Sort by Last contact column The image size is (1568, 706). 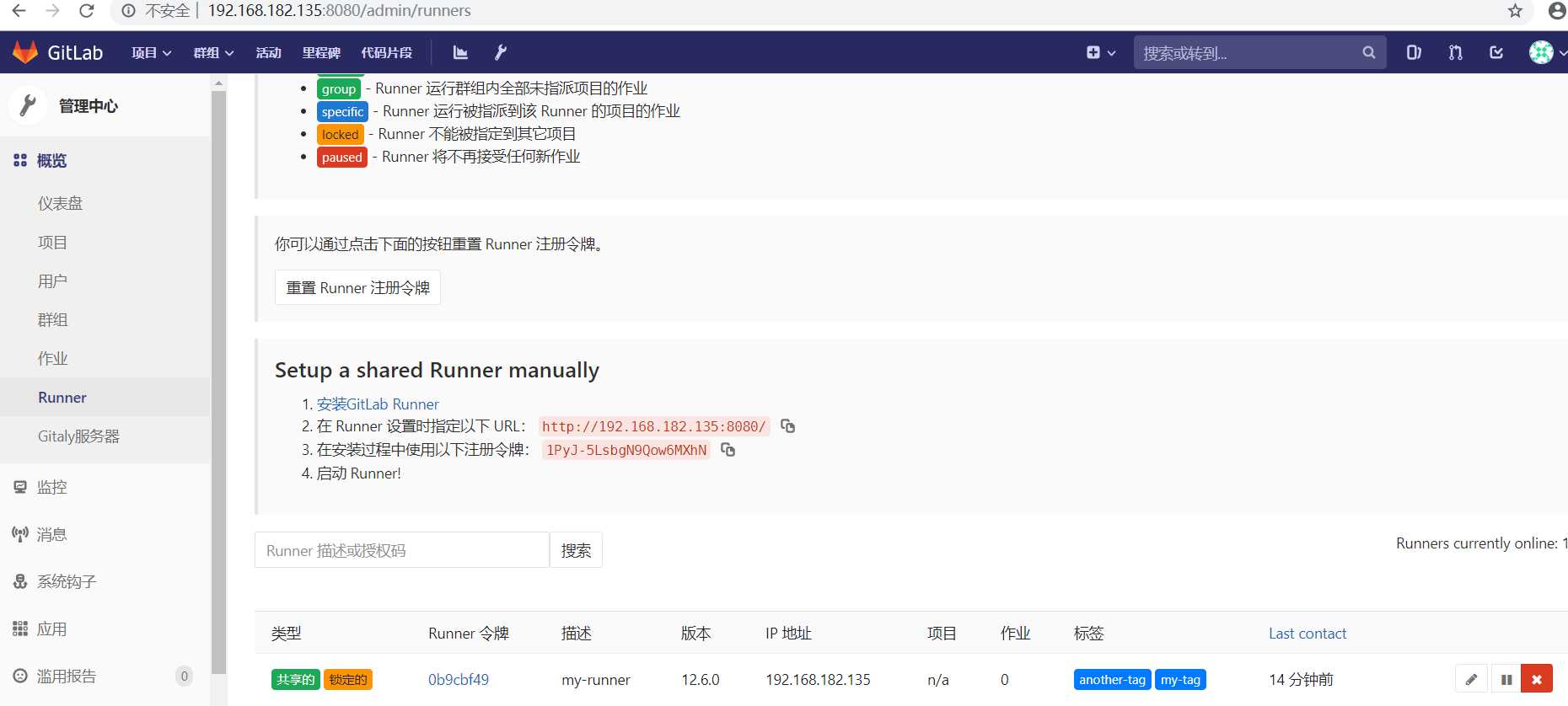pyautogui.click(x=1307, y=633)
